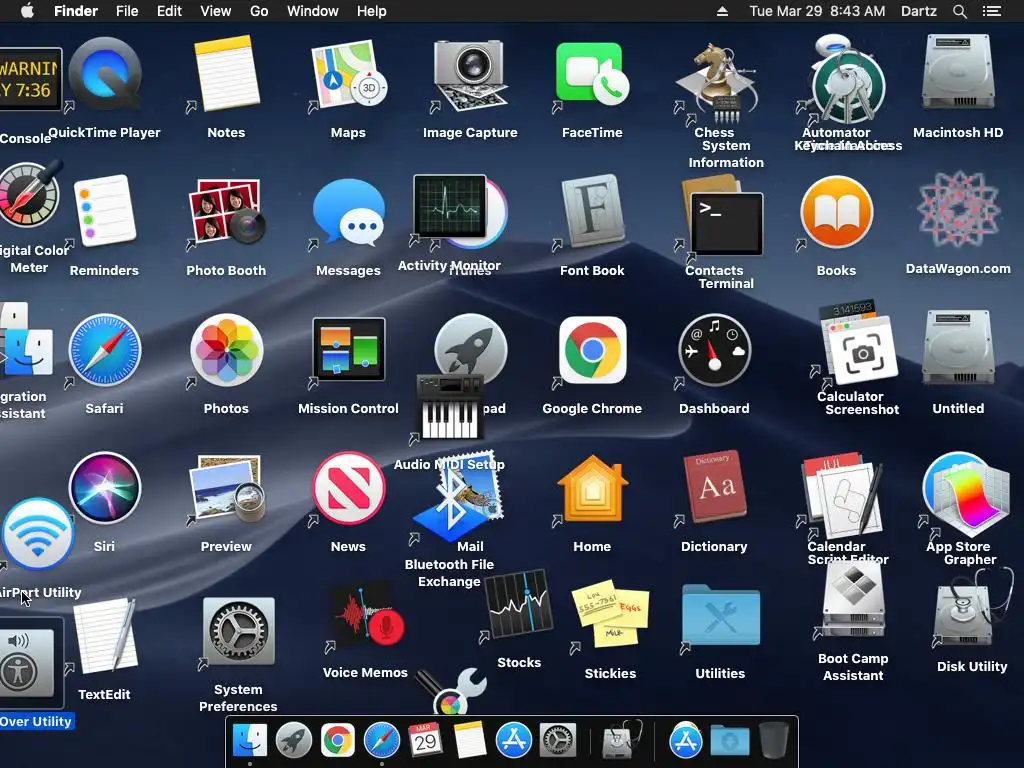Open the Help menu
The image size is (1024, 768).
(372, 11)
